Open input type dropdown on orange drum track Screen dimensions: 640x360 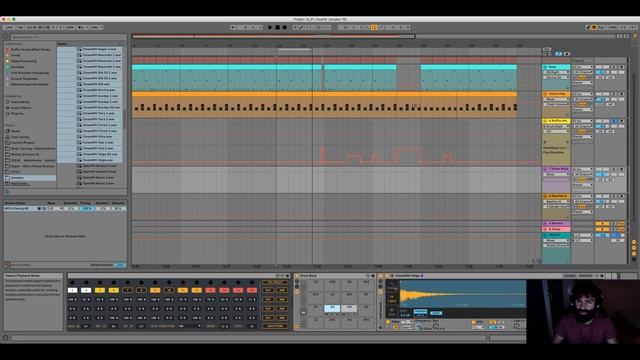(x=582, y=94)
